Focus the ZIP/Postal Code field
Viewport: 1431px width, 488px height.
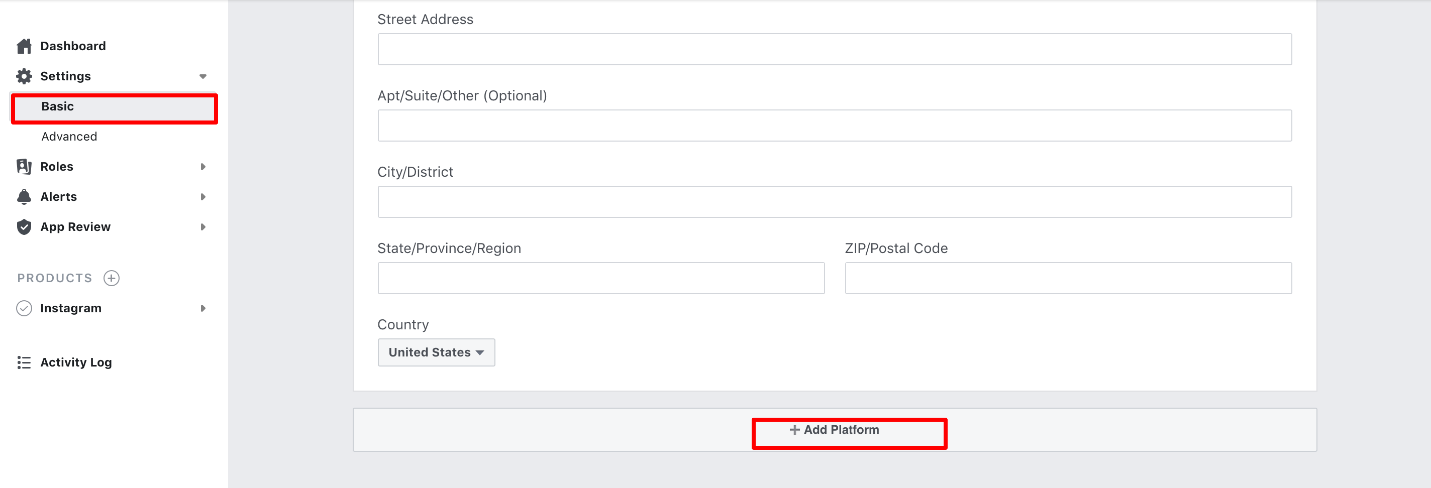[1068, 278]
